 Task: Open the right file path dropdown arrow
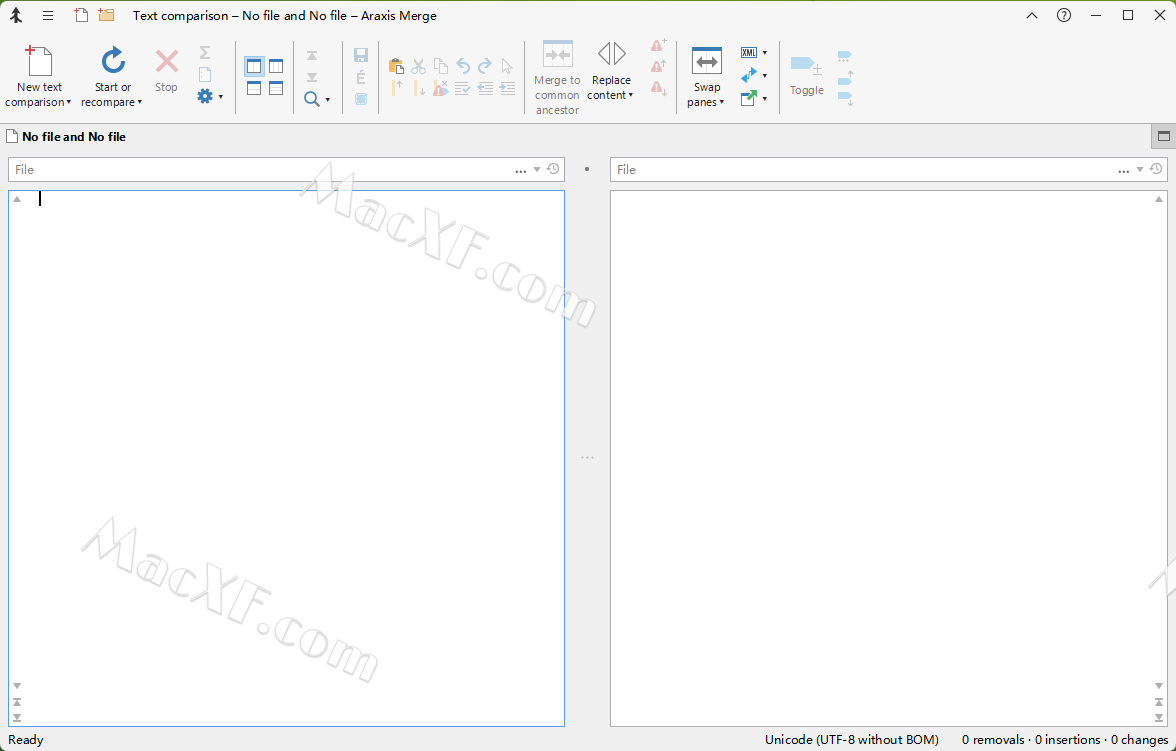(x=1140, y=170)
